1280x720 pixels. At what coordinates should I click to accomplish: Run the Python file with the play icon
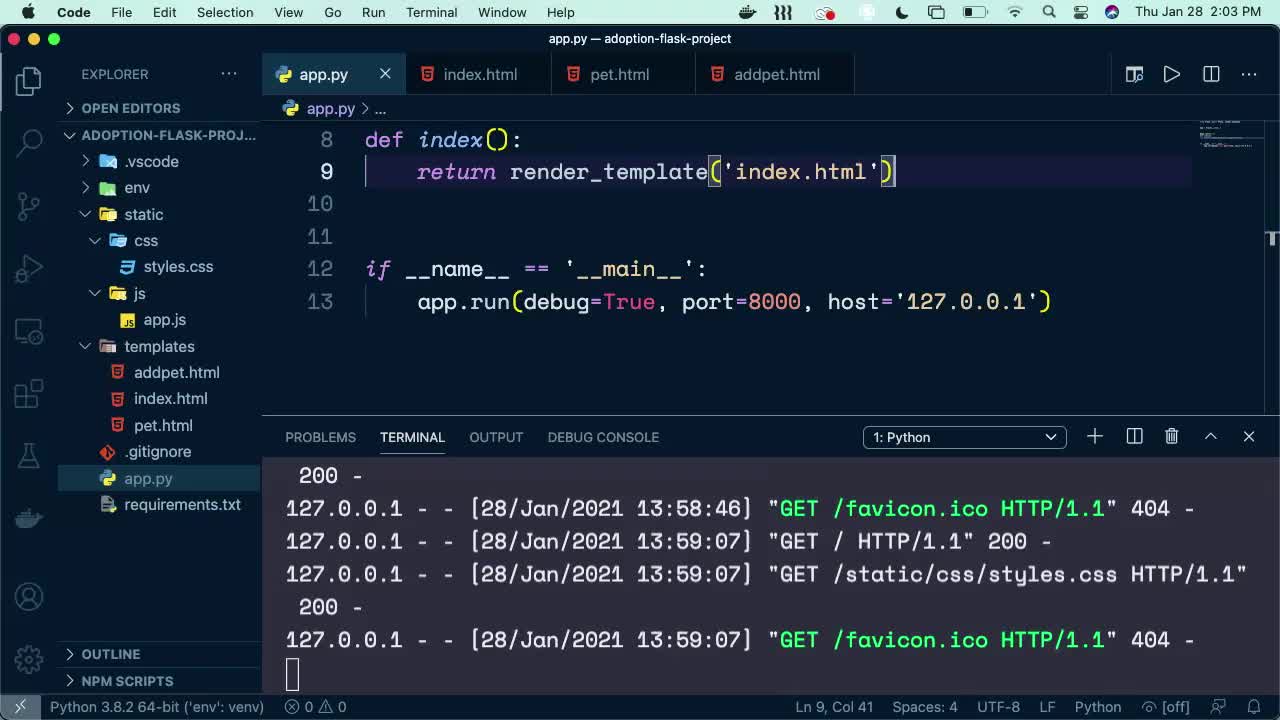[x=1171, y=73]
